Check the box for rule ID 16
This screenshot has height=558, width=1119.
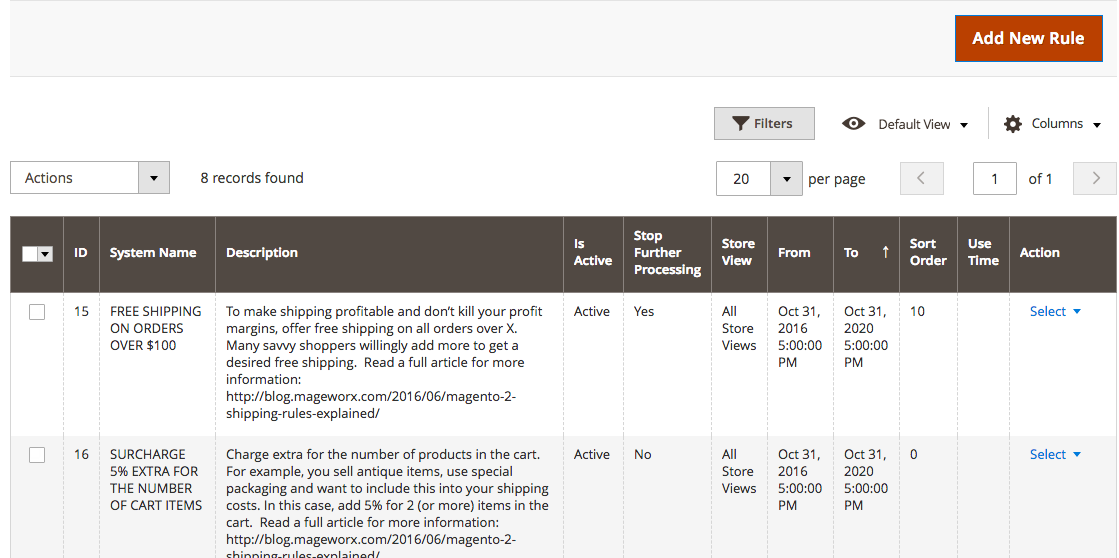point(36,455)
